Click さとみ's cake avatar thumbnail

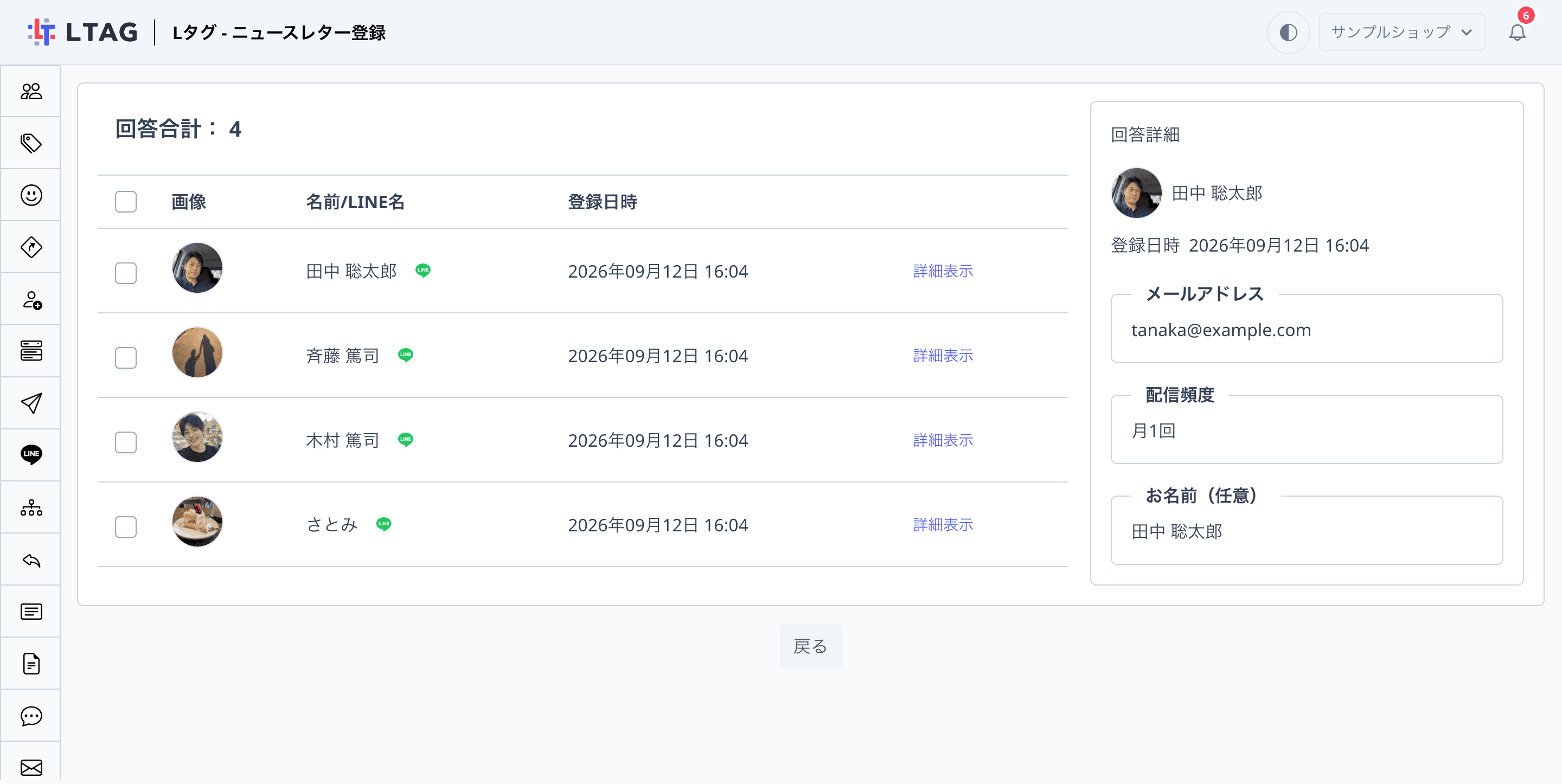point(197,522)
